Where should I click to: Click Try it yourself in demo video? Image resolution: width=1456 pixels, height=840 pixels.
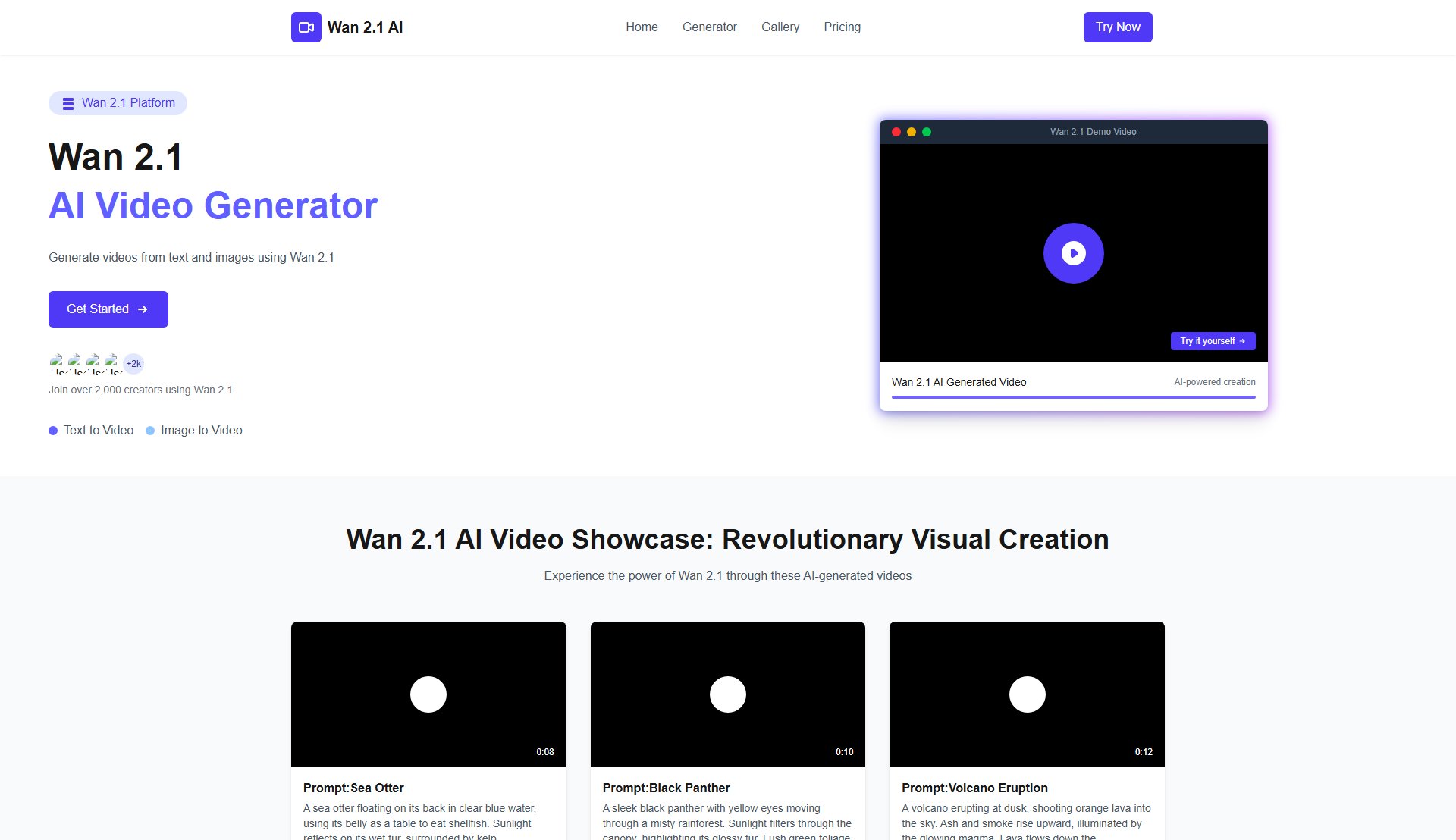(1212, 341)
